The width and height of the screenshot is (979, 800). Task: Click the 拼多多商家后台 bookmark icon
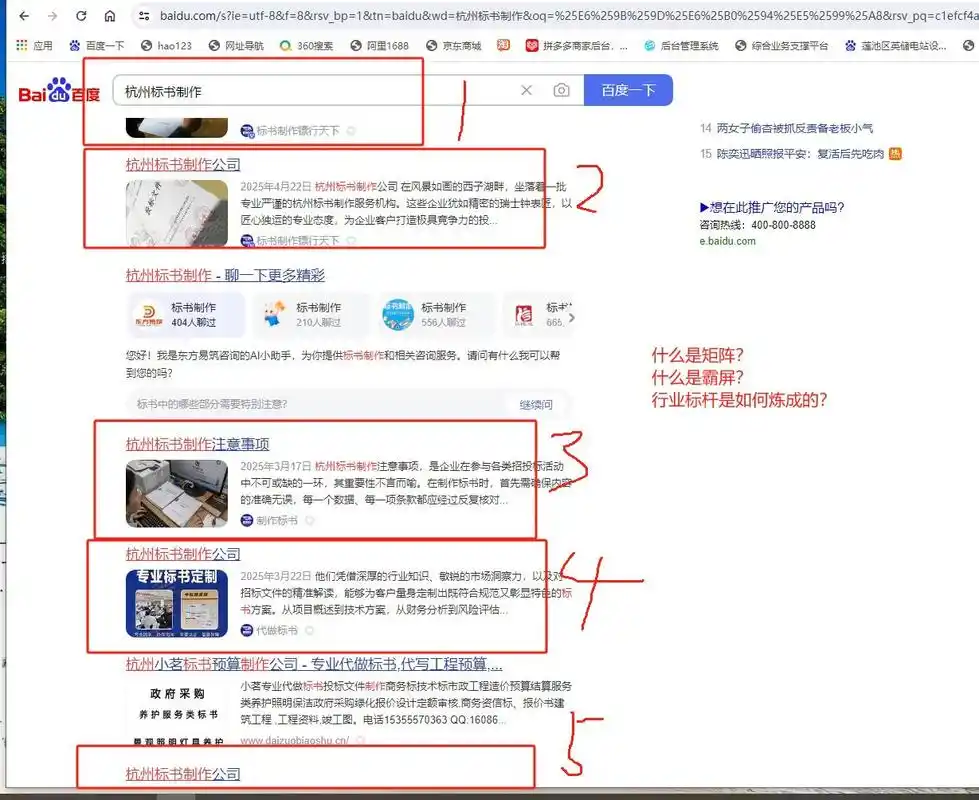[530, 45]
